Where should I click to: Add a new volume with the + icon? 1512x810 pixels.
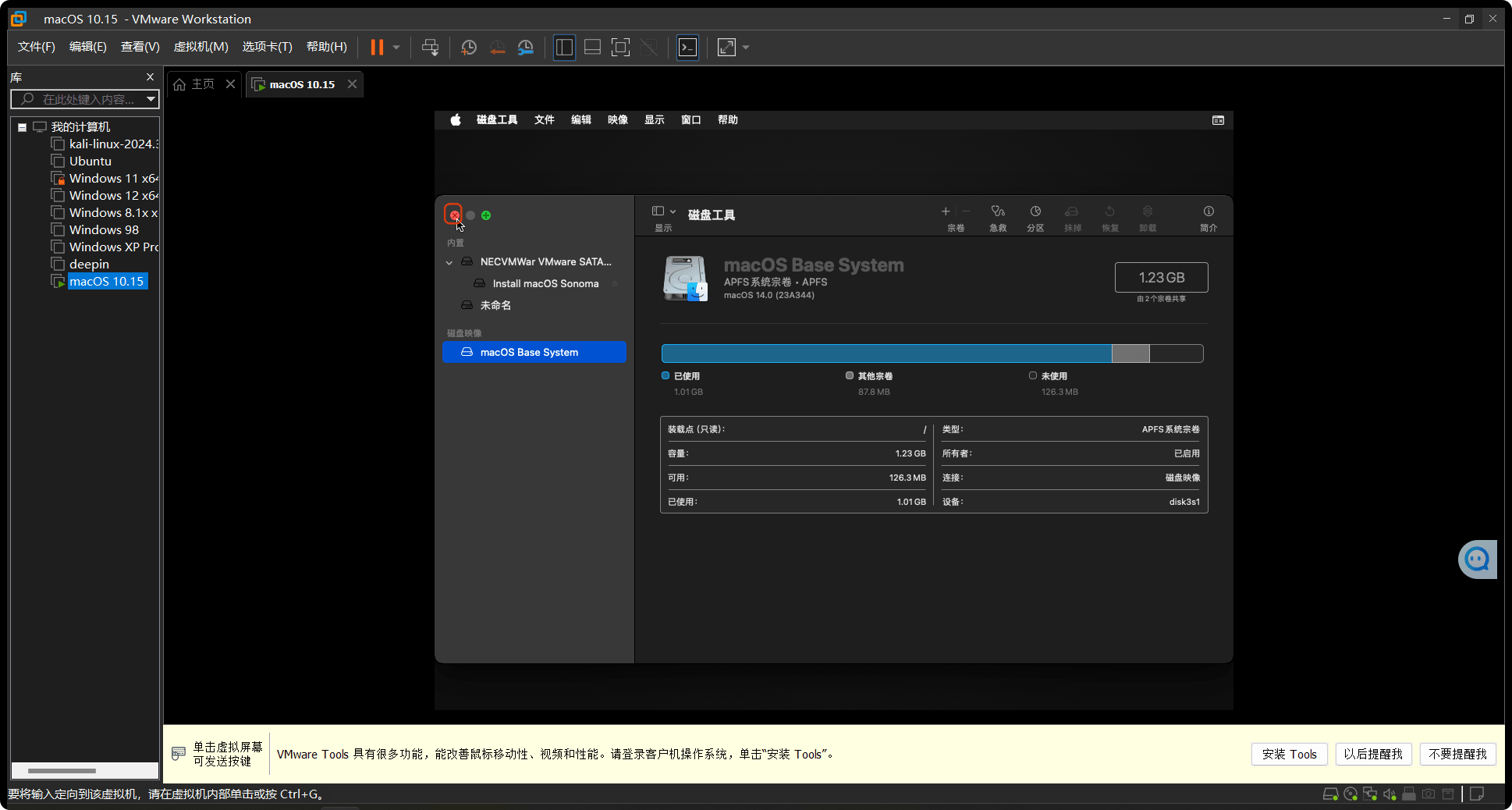pos(945,211)
